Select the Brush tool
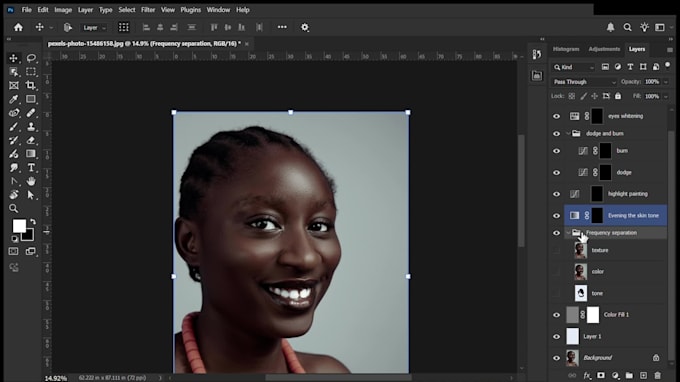This screenshot has height=382, width=680. point(13,127)
